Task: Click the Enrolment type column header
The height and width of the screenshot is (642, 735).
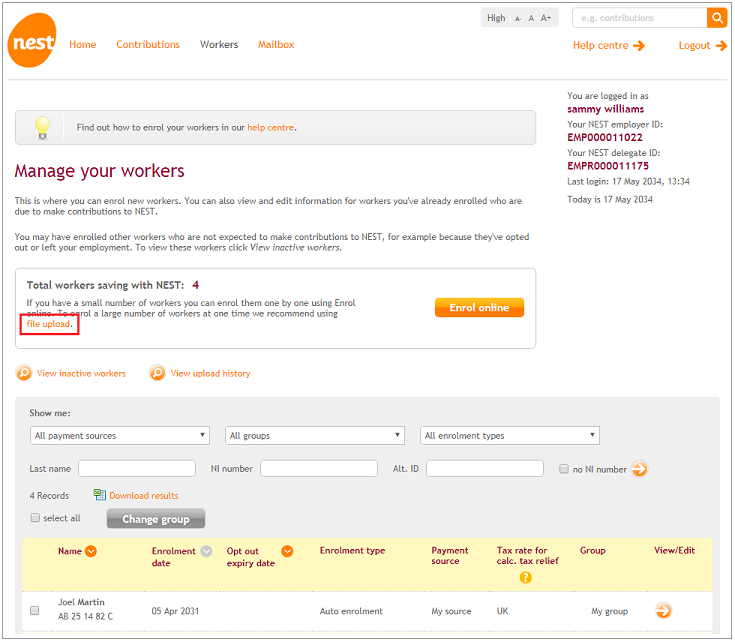Action: coord(352,551)
